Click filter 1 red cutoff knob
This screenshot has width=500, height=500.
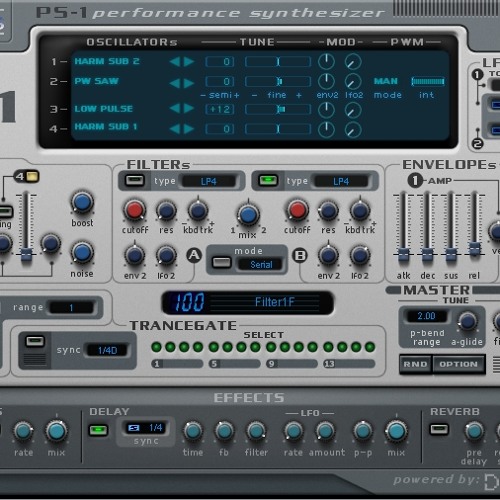(x=135, y=210)
